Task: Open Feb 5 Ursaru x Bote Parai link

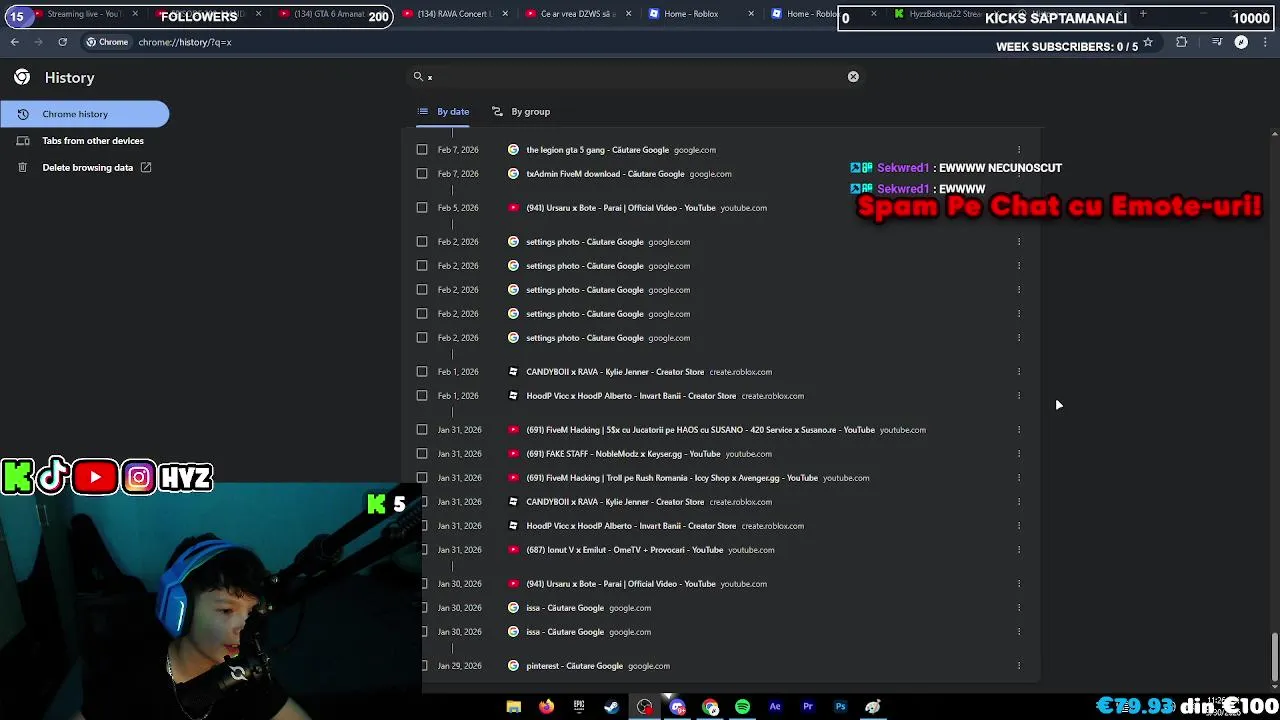Action: 621,208
